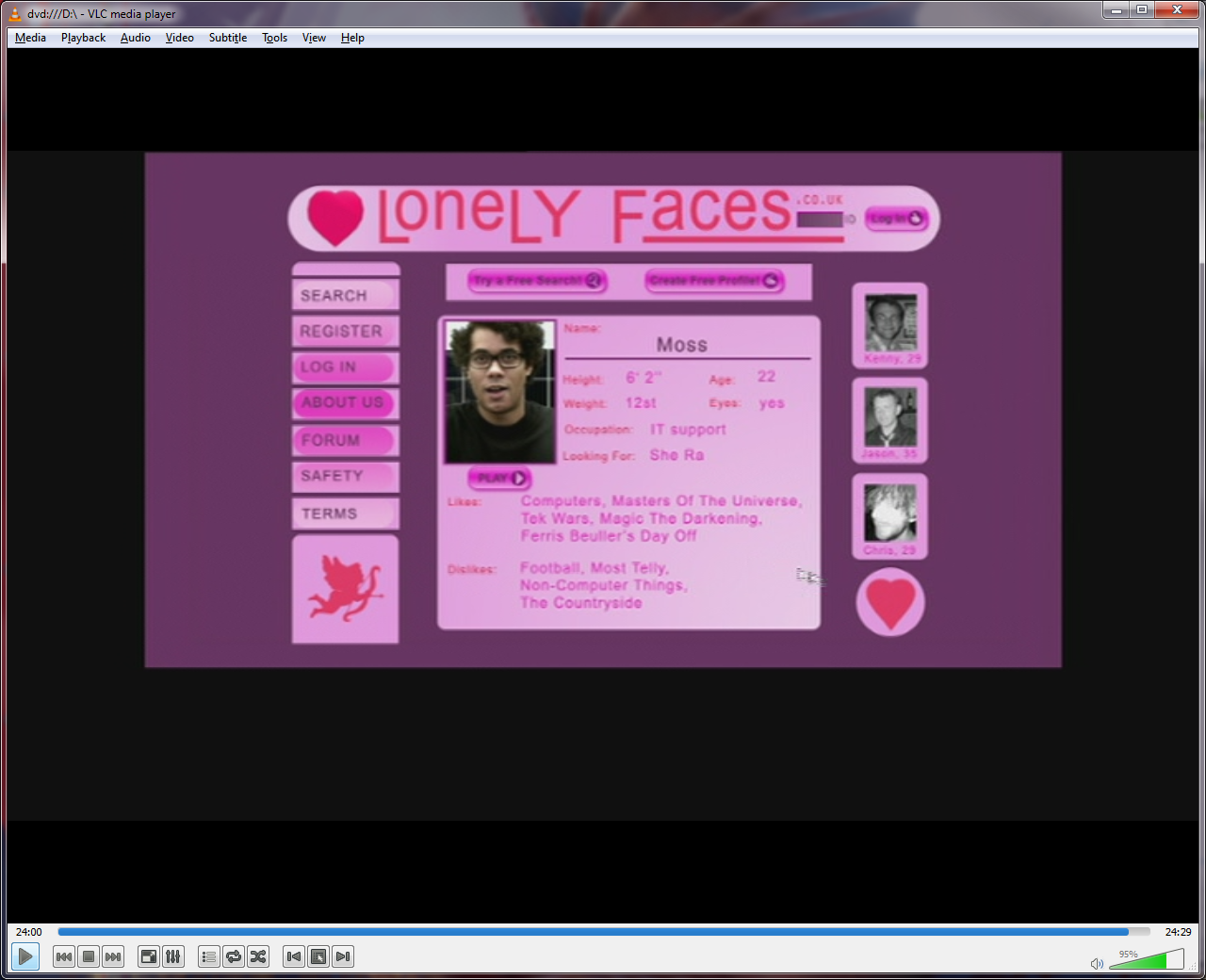This screenshot has width=1206, height=980.
Task: Toggle loop/repeat mode
Action: (234, 957)
